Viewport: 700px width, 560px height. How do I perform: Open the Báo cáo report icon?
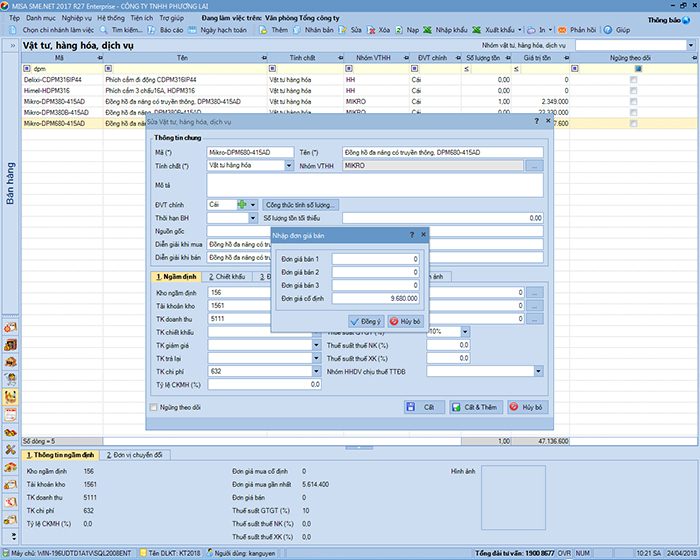coord(152,30)
